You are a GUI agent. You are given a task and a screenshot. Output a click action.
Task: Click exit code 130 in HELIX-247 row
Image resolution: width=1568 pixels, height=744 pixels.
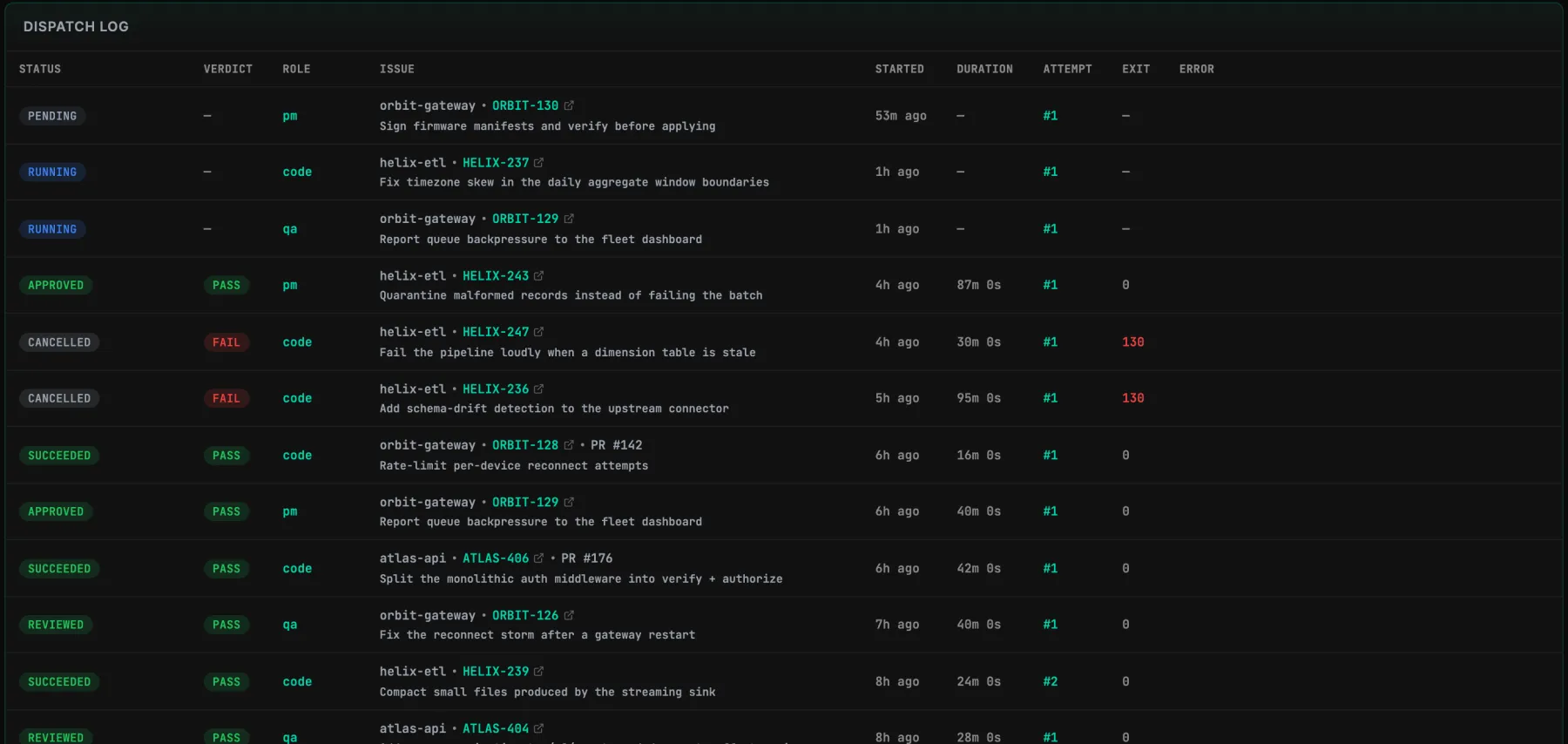(x=1133, y=342)
